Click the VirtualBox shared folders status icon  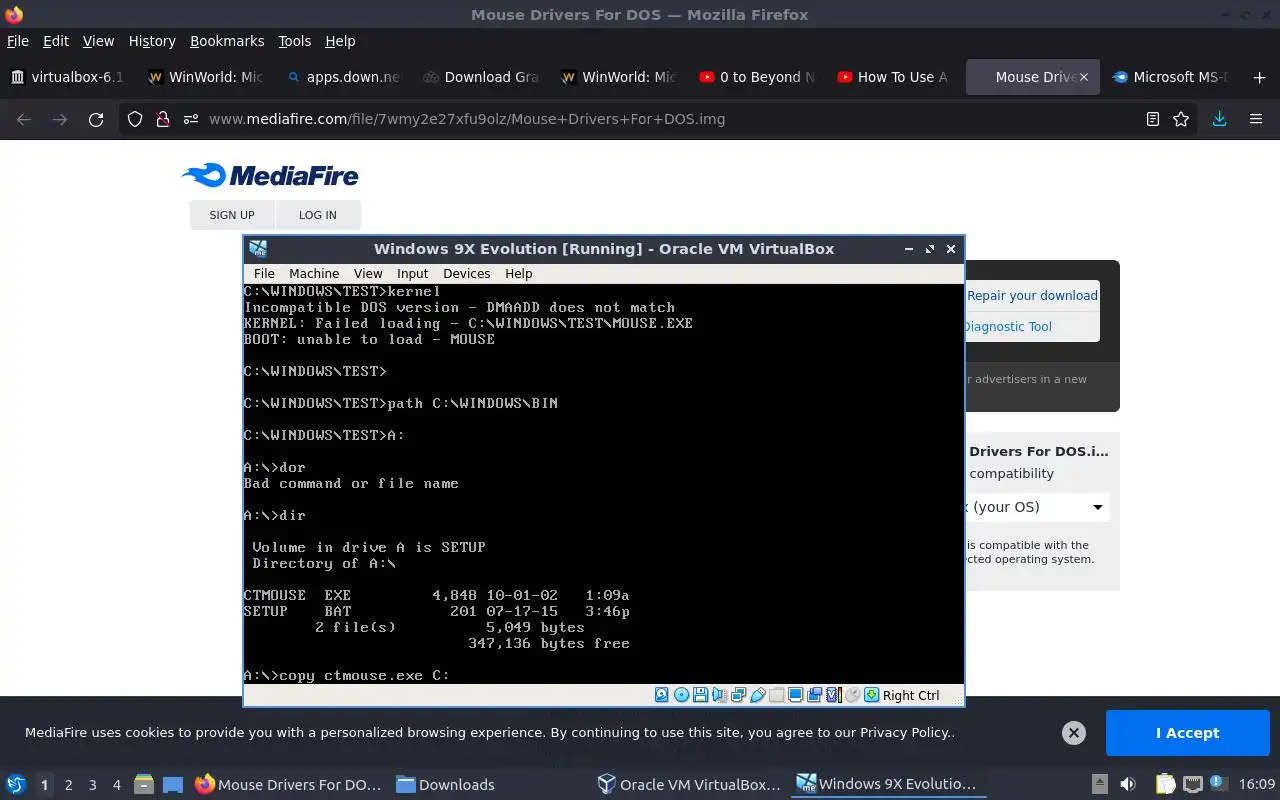point(776,695)
